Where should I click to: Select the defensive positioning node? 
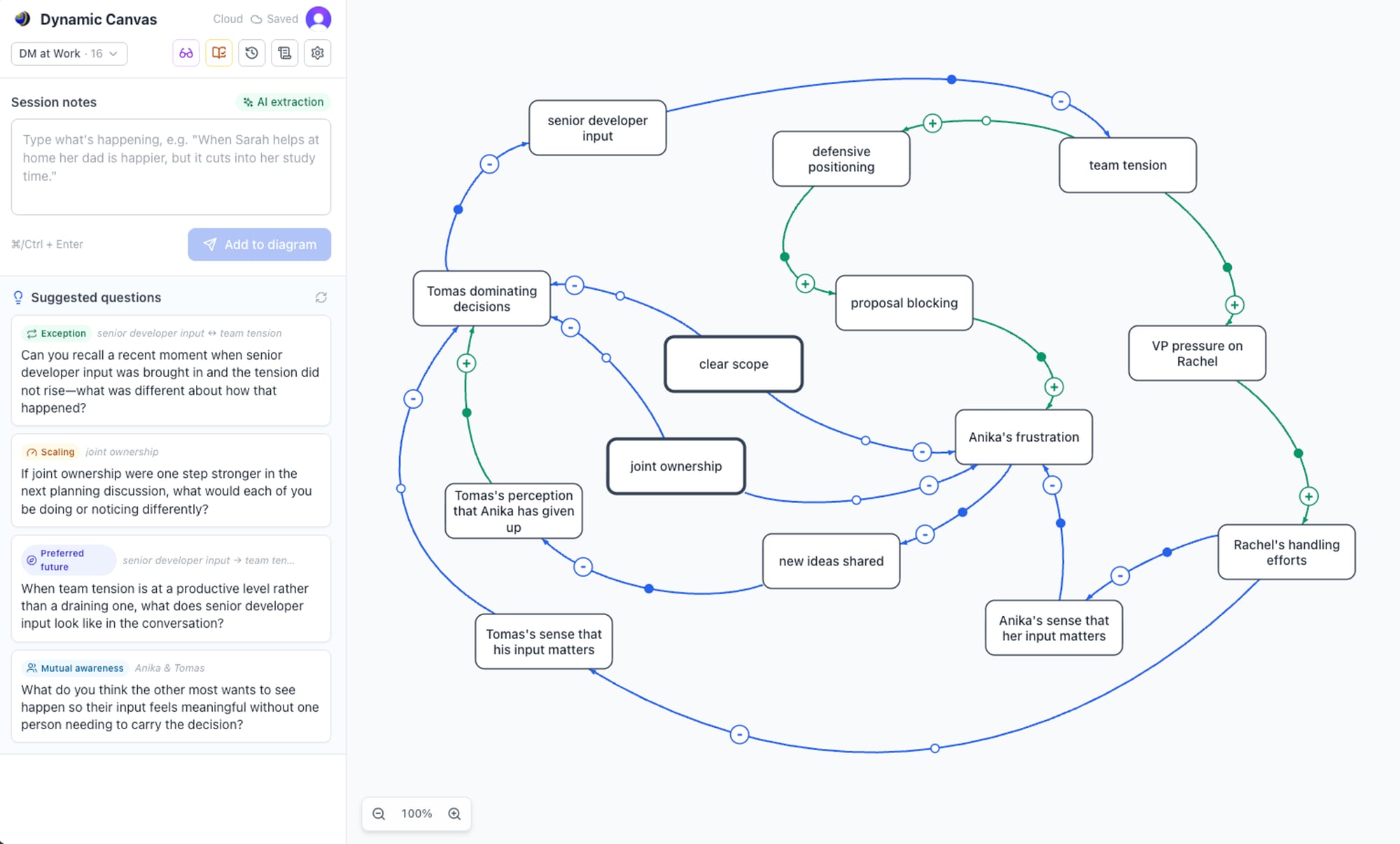click(841, 159)
